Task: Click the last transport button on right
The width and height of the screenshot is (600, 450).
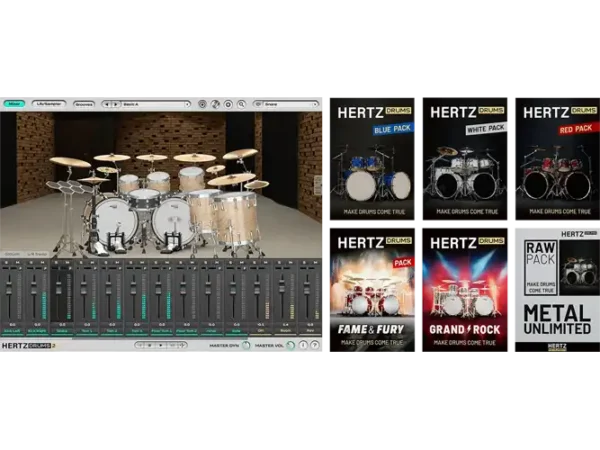Action: (182, 345)
